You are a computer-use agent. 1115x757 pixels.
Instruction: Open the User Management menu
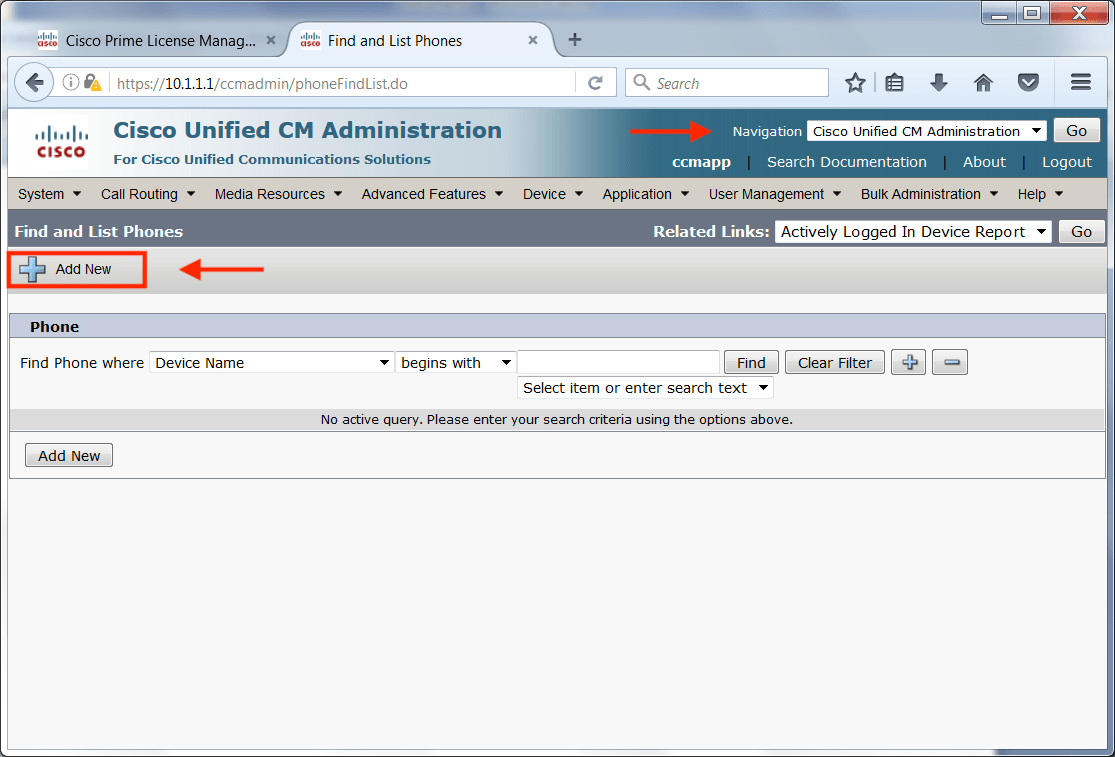tap(775, 194)
